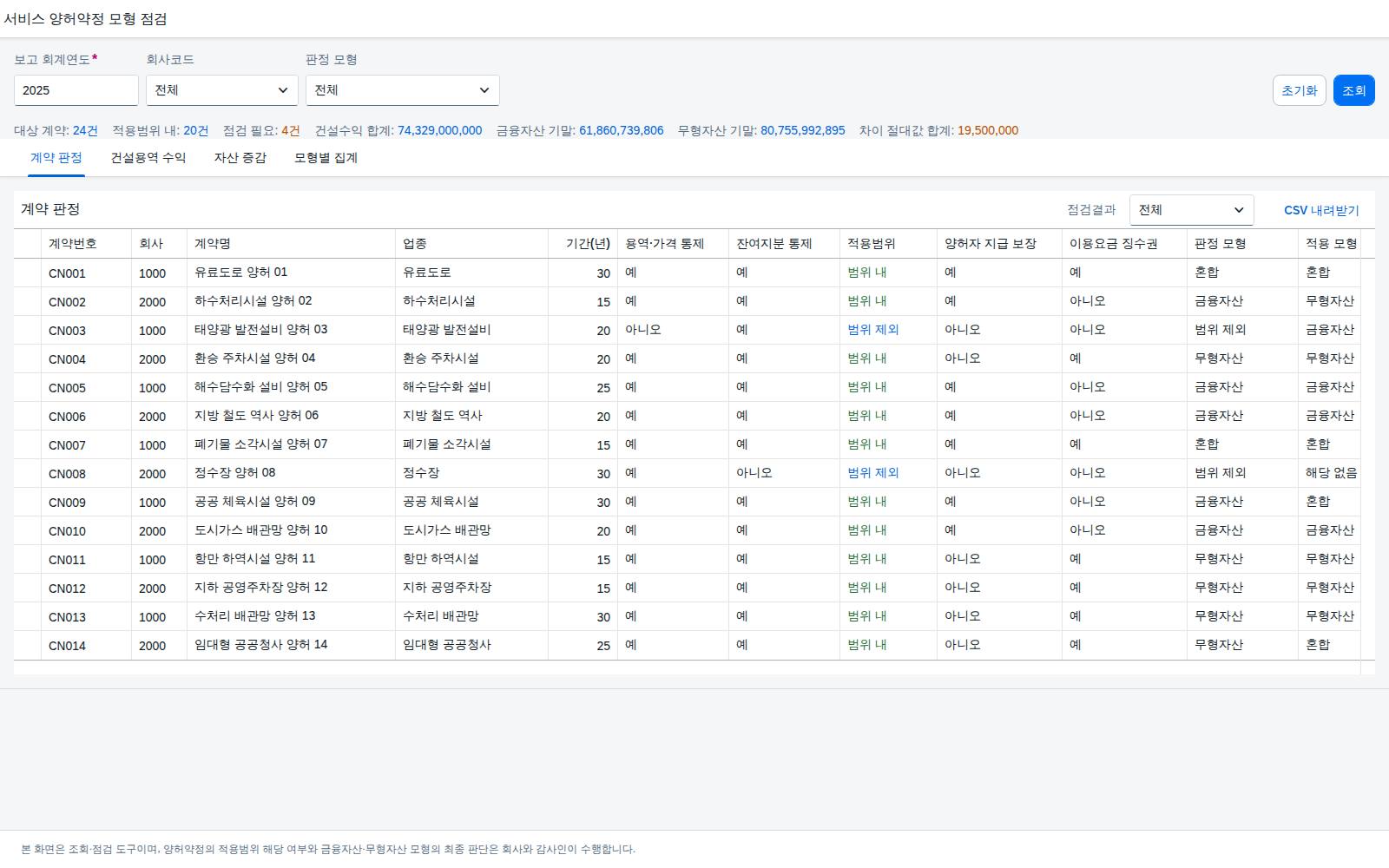Select contract number CN002
The width and height of the screenshot is (1389, 868).
pos(67,302)
